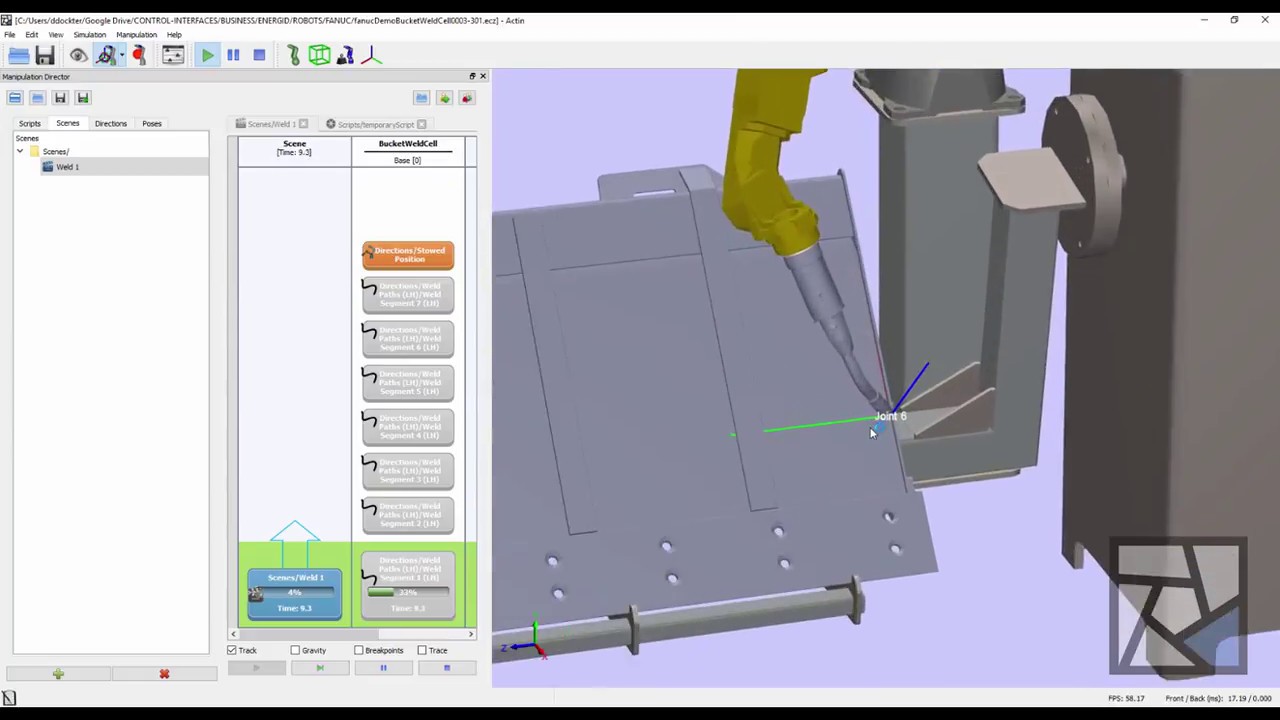Click the Joint 6 label in the 3D view
Viewport: 1280px width, 720px height.
891,416
